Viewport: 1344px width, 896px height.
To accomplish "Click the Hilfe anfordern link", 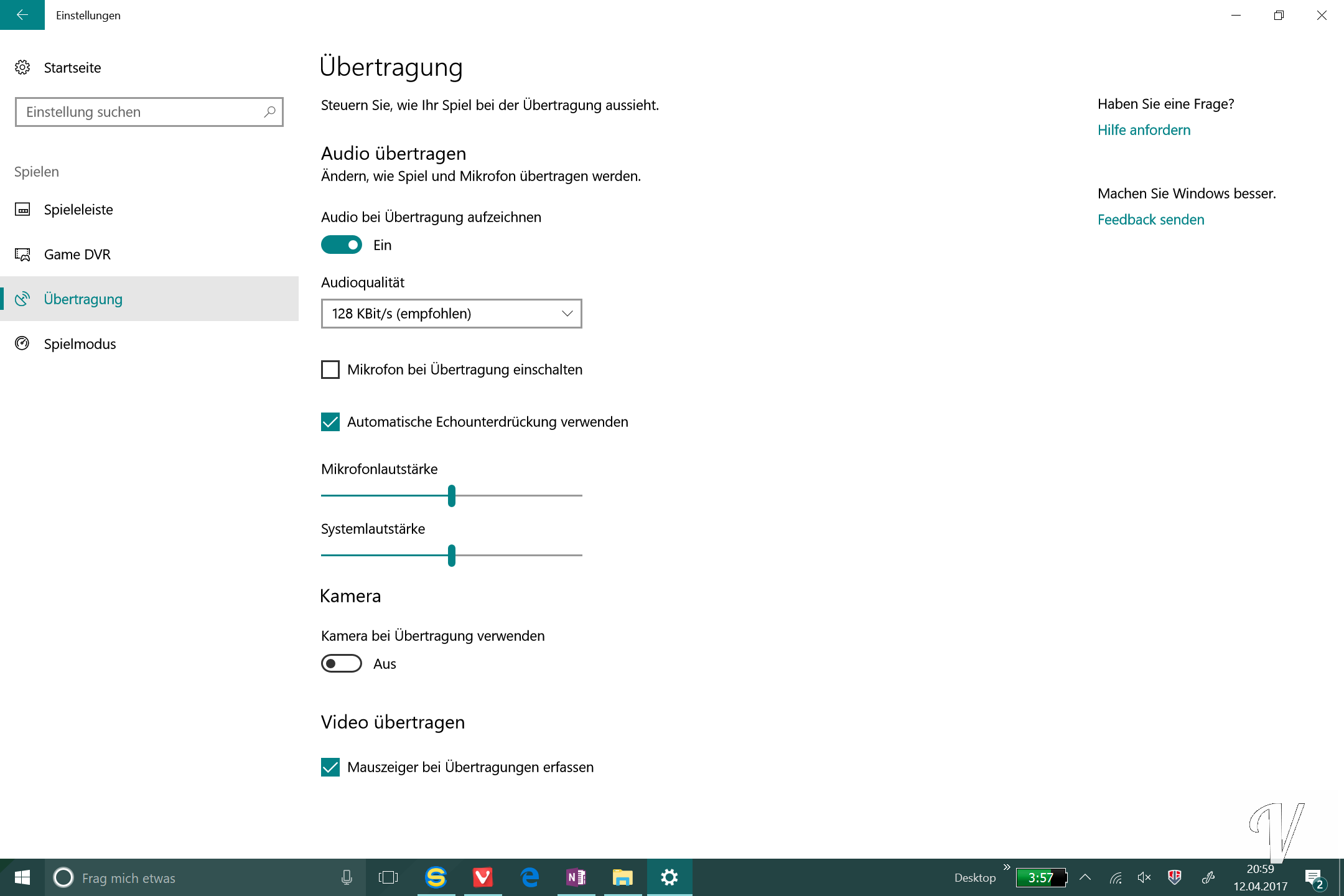I will [x=1144, y=129].
